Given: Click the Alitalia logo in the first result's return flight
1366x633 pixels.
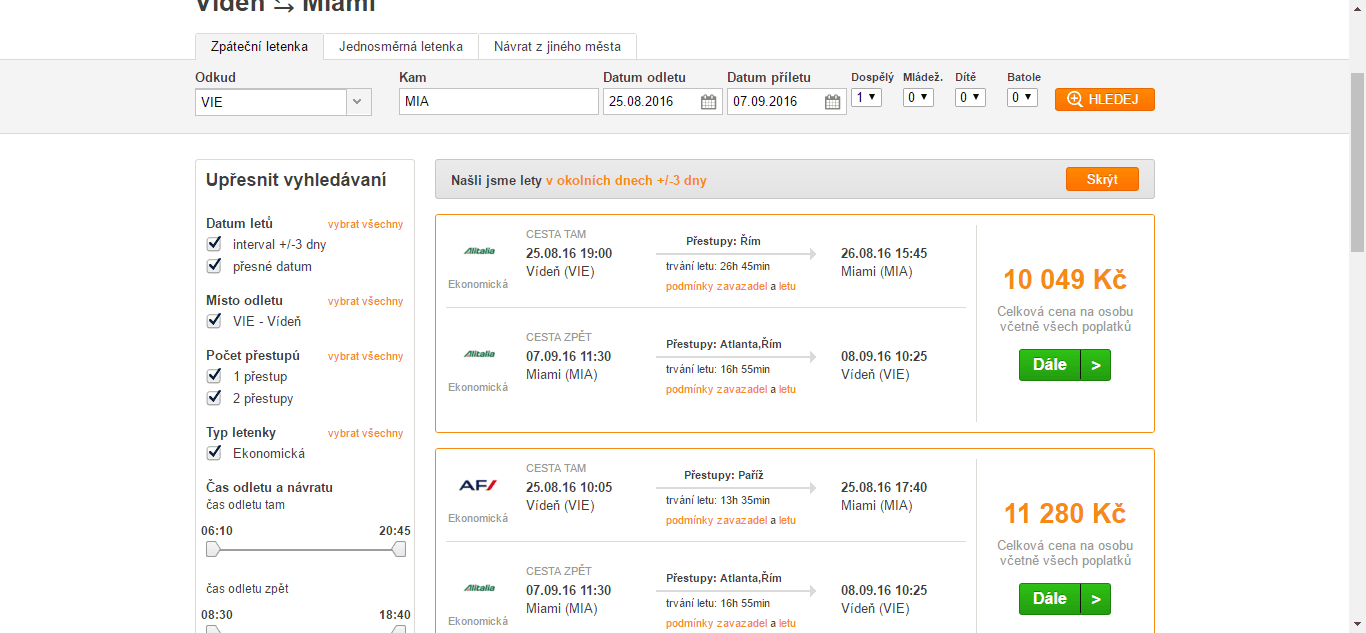Looking at the screenshot, I should click(479, 354).
